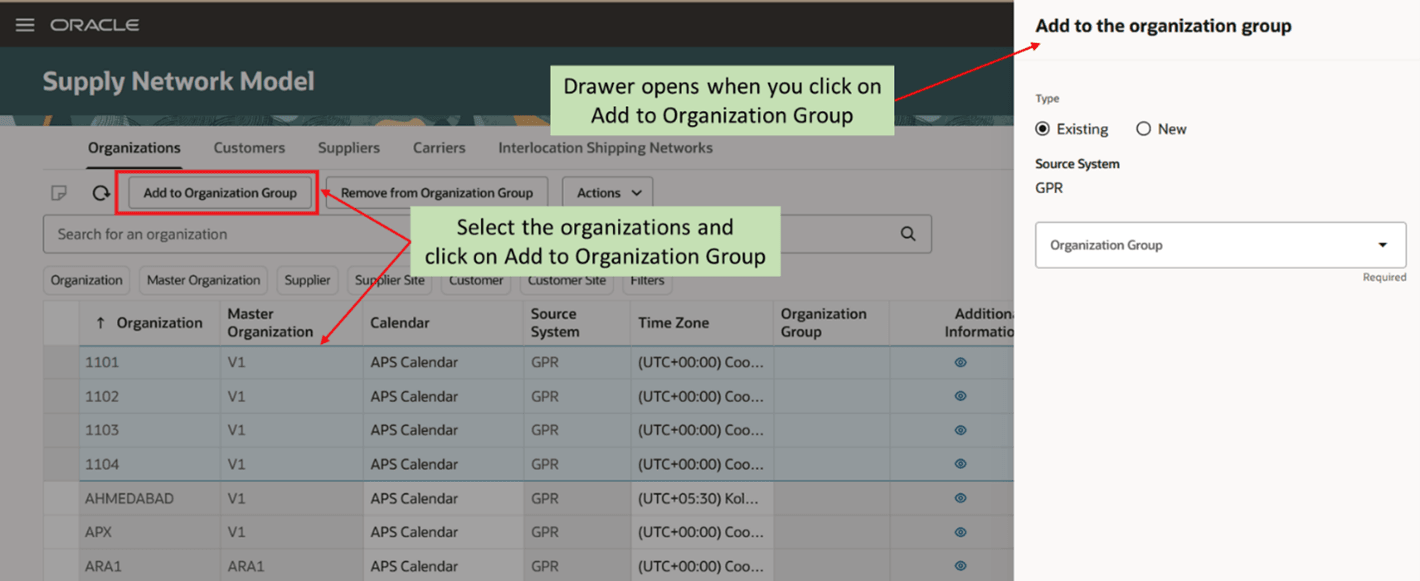The image size is (1420, 581).
Task: Click the ascending sort arrow on Organization column
Action: tap(97, 322)
